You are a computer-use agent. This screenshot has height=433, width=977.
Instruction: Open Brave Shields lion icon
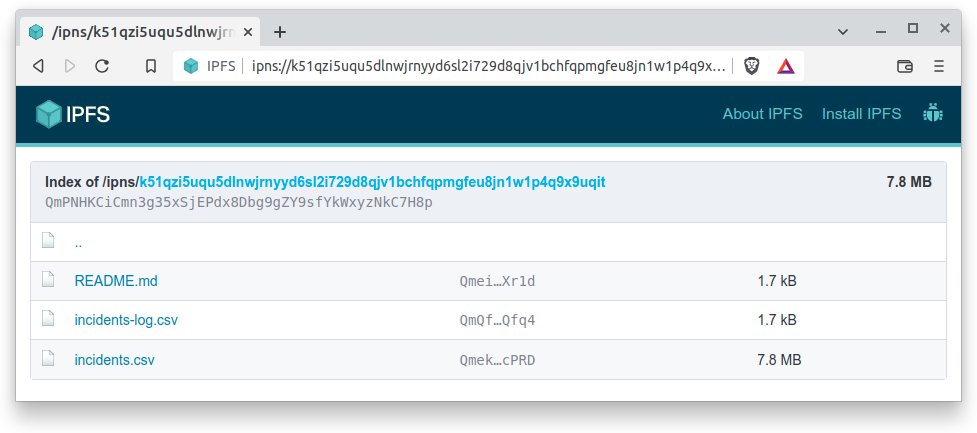752,66
